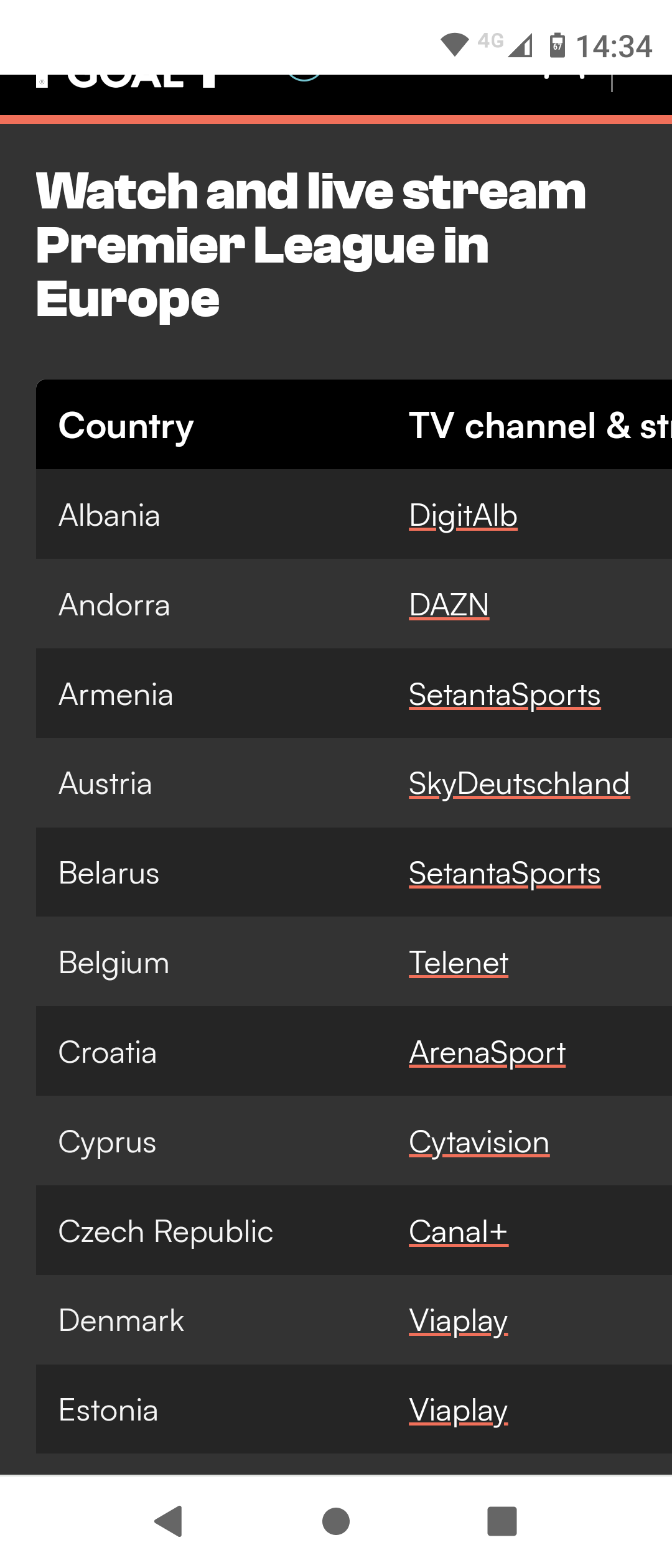Tap the Watch and live stream heading
The image size is (672, 1568).
pyautogui.click(x=311, y=245)
